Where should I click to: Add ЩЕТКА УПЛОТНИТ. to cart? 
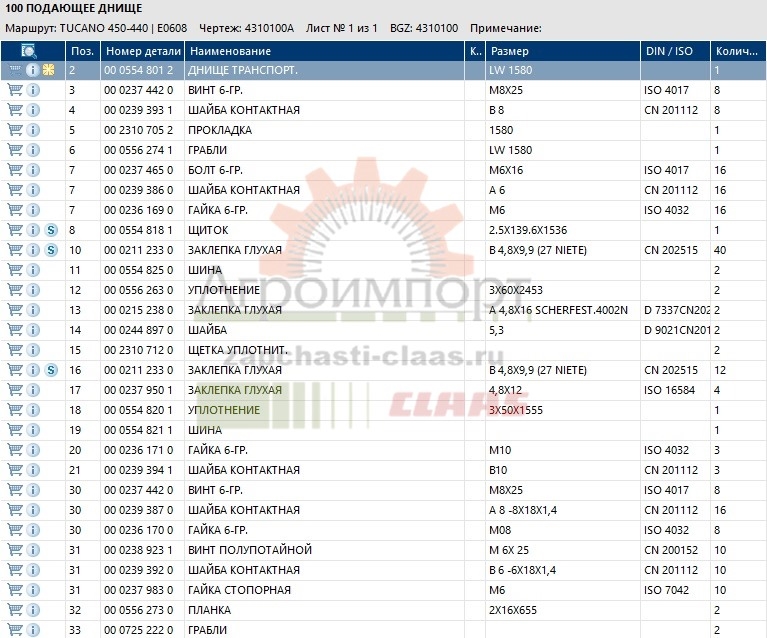pos(15,350)
